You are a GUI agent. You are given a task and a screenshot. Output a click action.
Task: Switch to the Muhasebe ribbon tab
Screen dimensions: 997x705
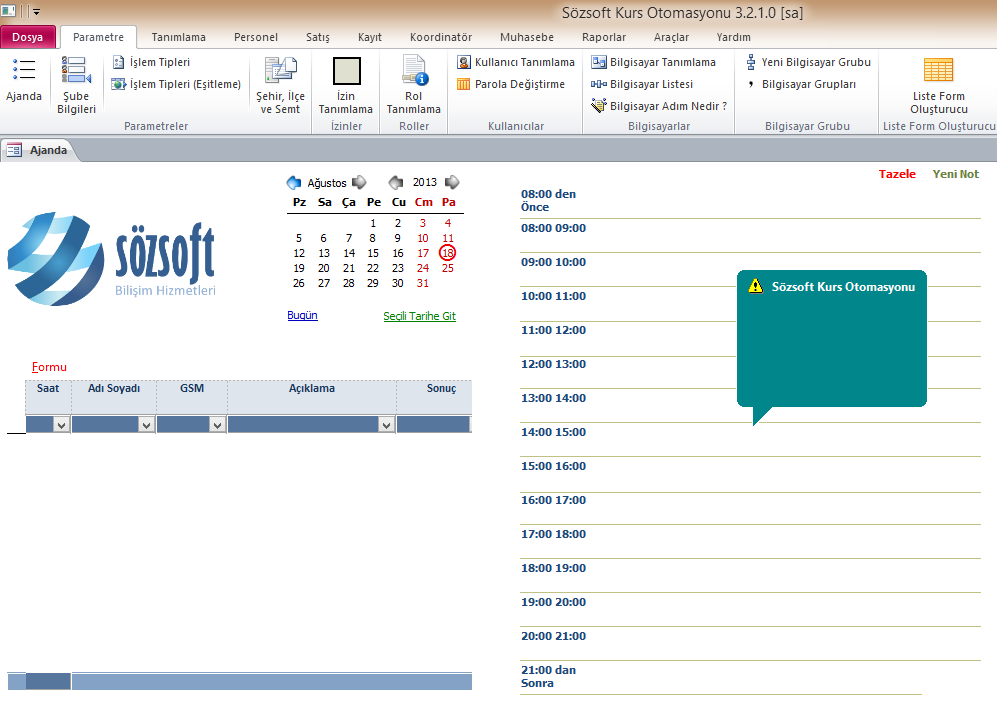tap(526, 37)
